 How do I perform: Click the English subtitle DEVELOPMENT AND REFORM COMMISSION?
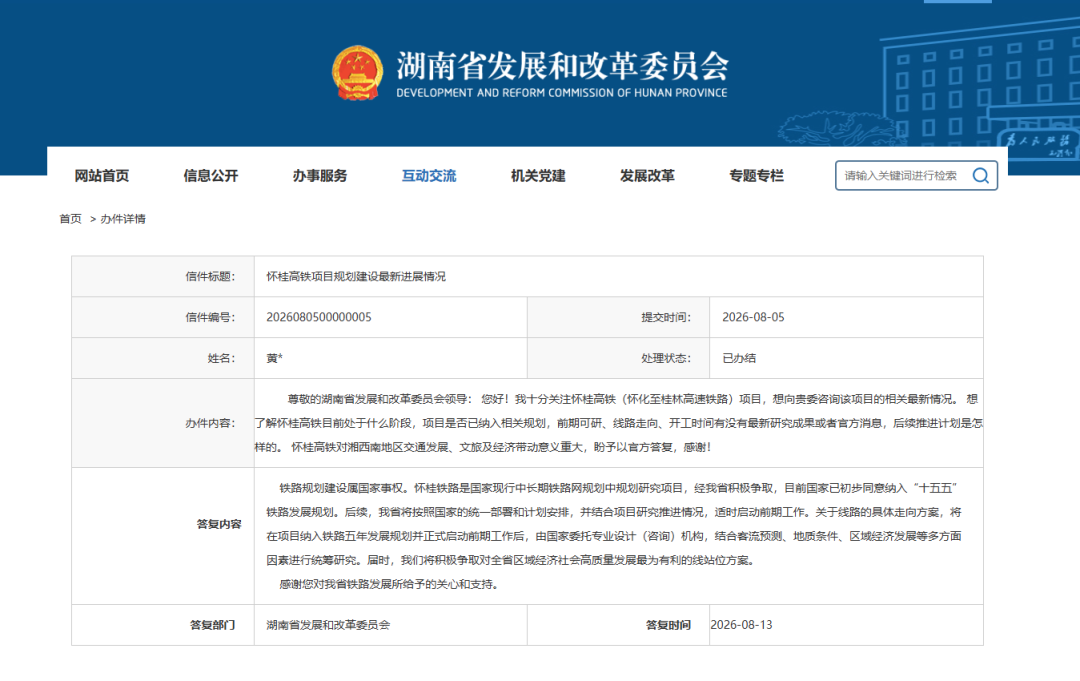pos(561,93)
